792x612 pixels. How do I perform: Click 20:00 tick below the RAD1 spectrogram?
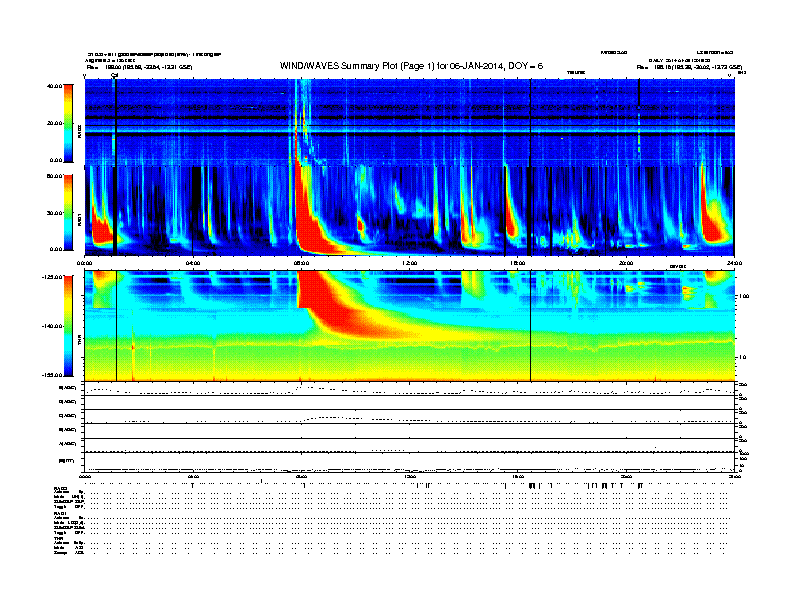point(626,263)
